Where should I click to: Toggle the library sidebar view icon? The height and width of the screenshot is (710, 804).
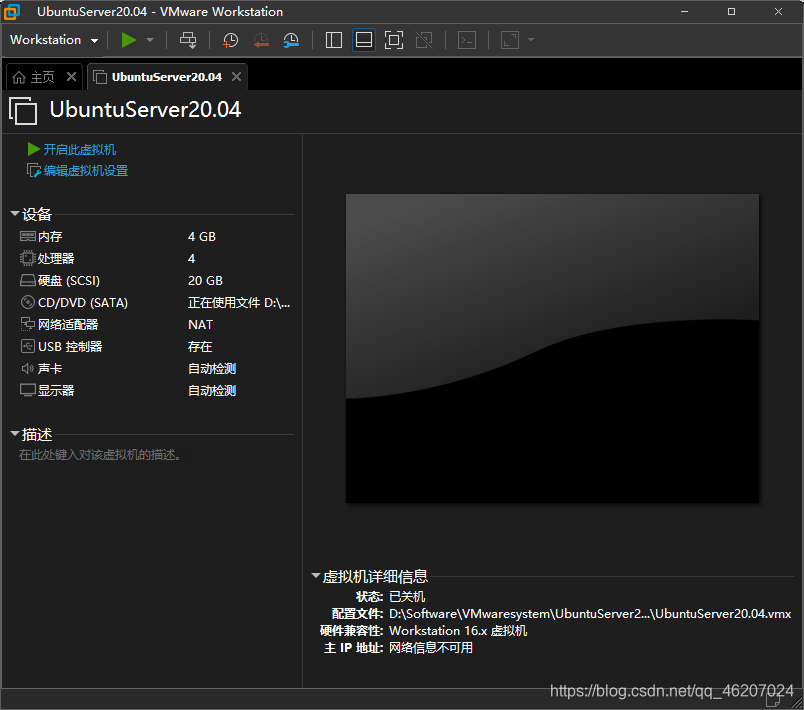[x=334, y=40]
